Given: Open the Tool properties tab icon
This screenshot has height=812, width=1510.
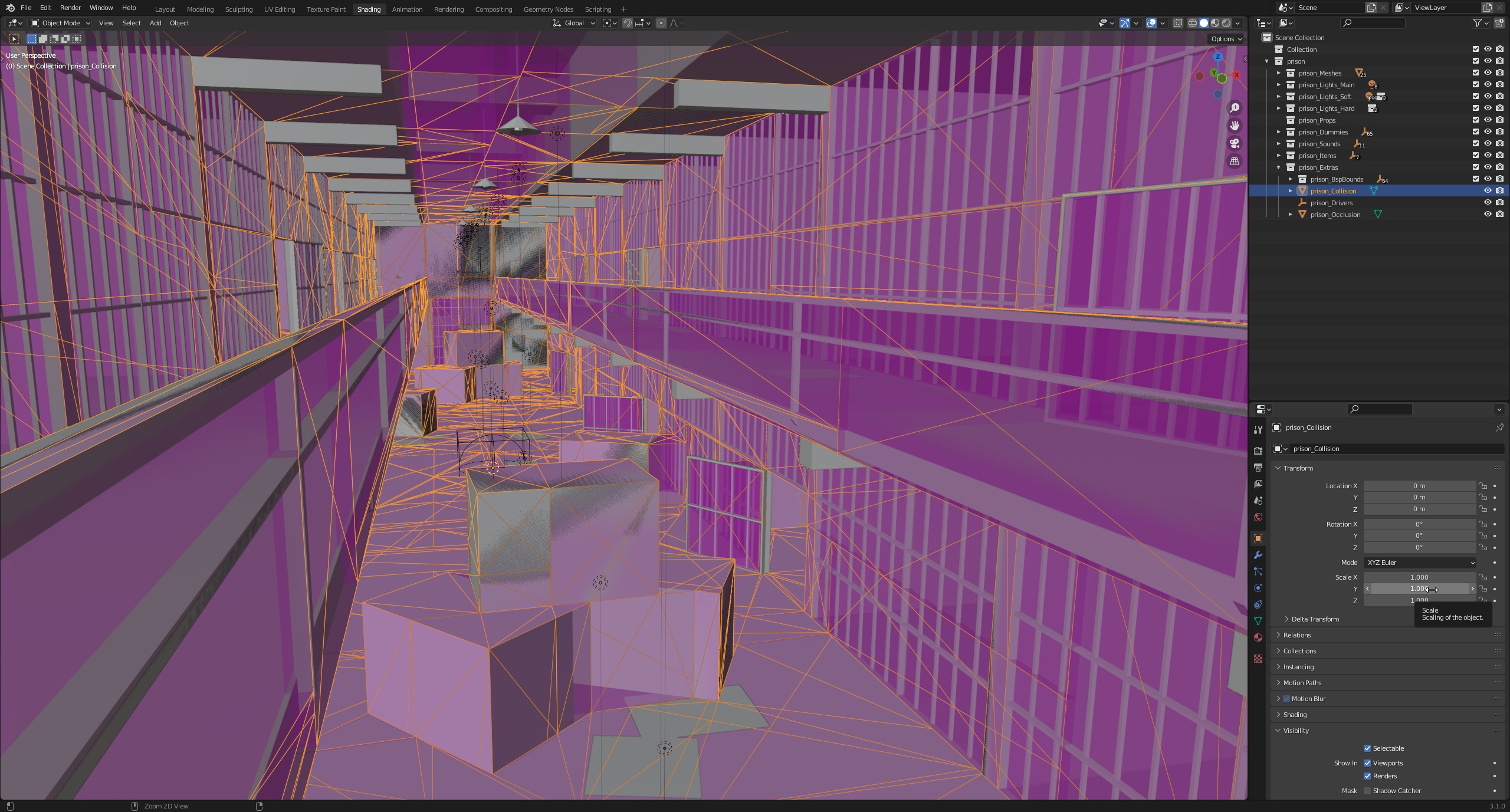Looking at the screenshot, I should (1258, 430).
